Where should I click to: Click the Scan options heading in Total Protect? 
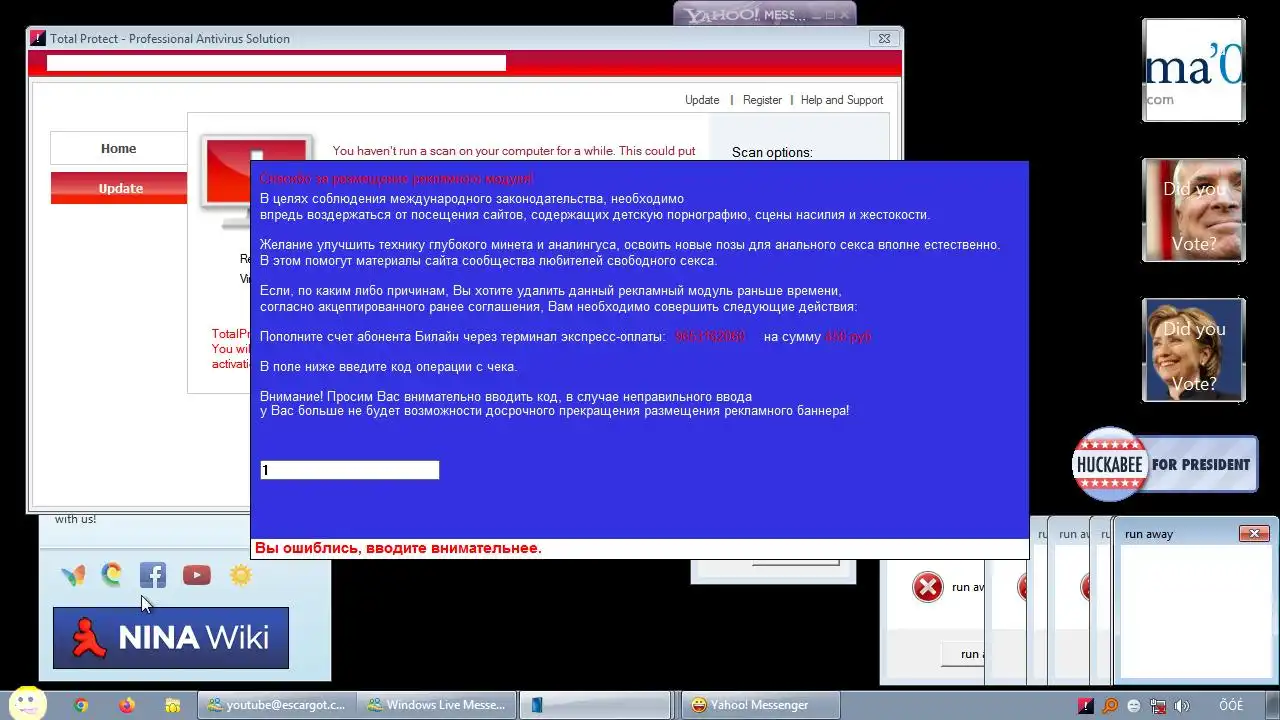[x=772, y=152]
